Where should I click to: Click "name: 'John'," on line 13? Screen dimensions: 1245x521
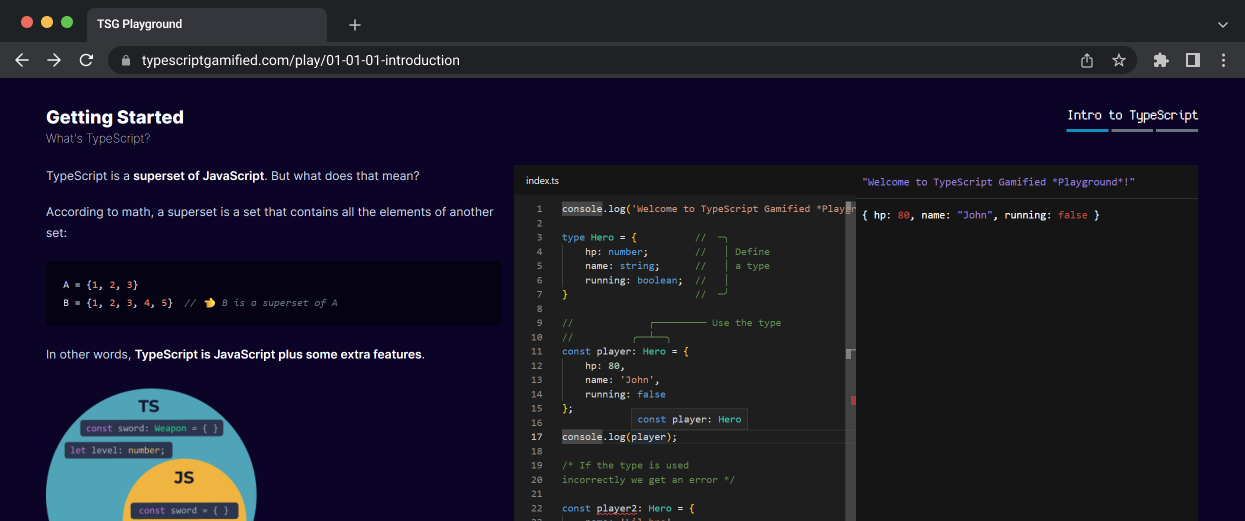point(622,380)
